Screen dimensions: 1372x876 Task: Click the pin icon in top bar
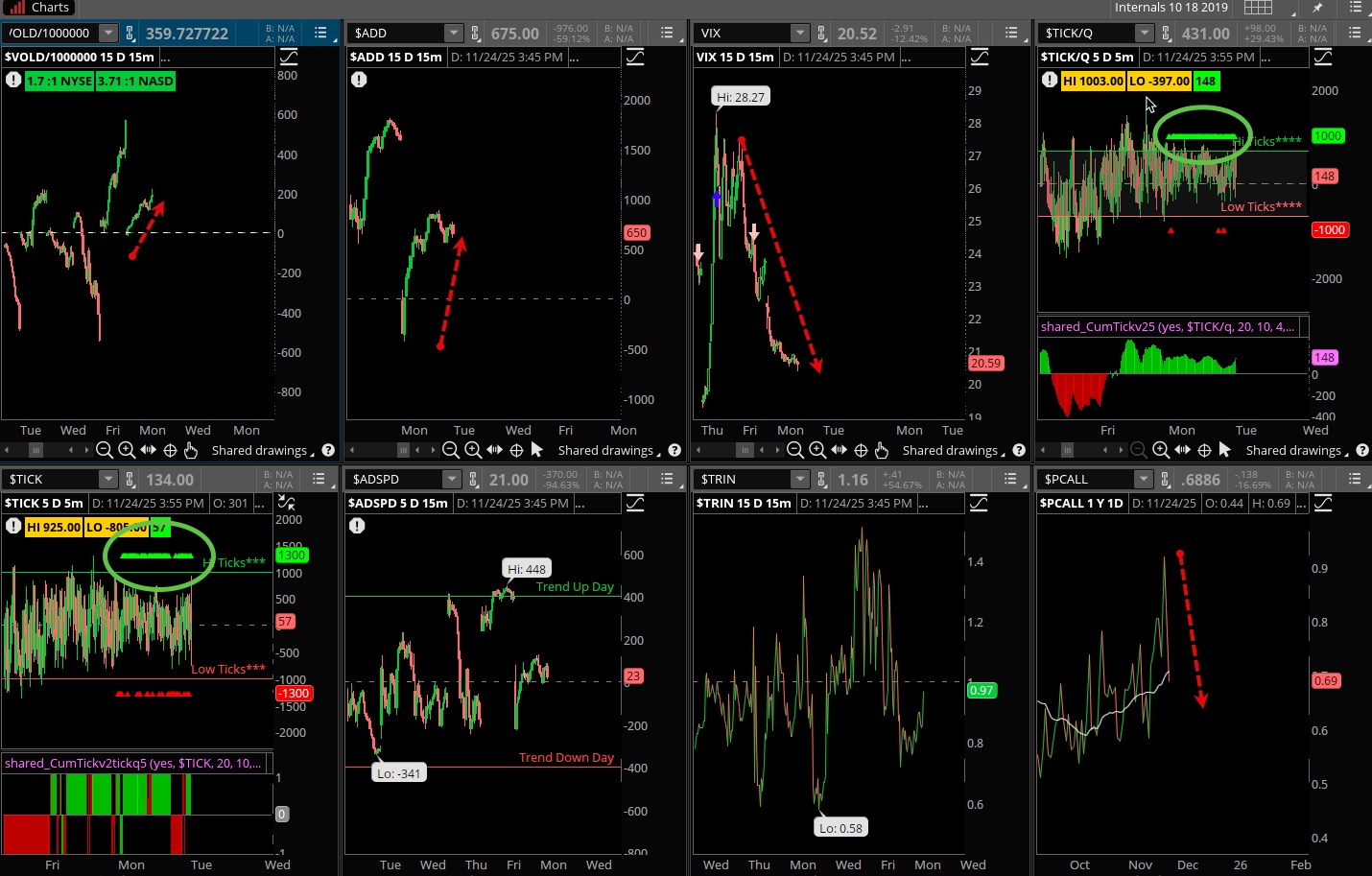(1317, 8)
